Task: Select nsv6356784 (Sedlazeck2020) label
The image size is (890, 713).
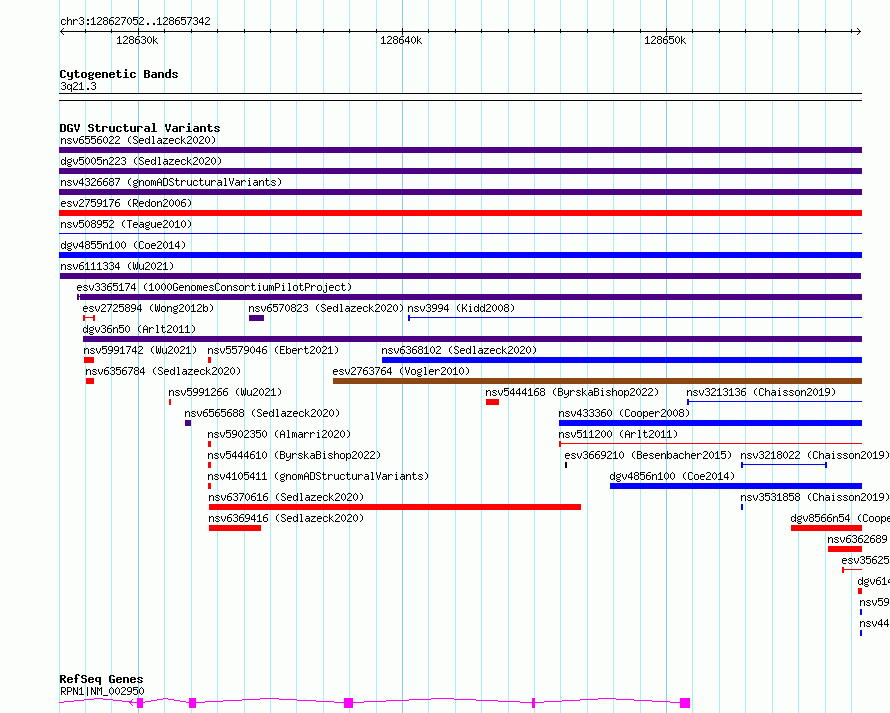Action: click(163, 371)
